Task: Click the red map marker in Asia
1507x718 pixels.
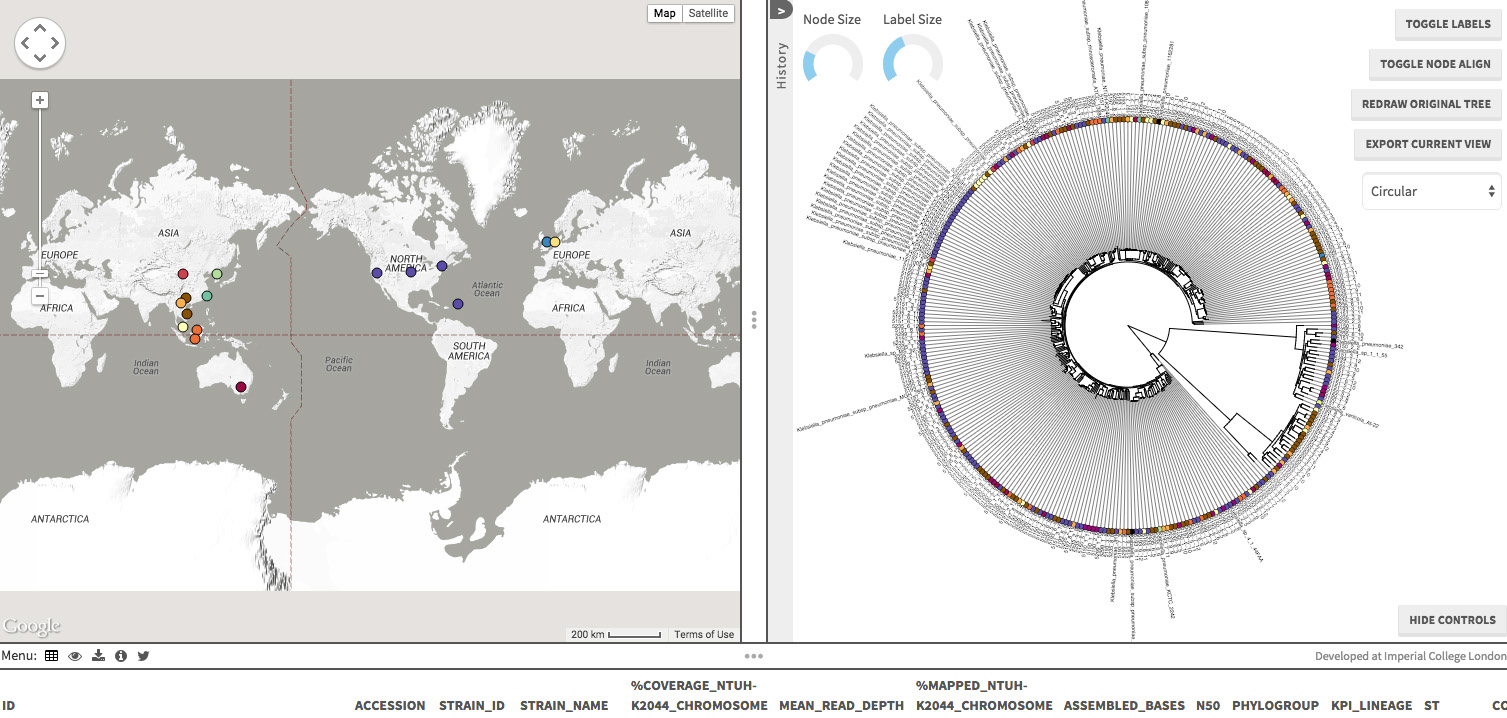Action: 183,274
